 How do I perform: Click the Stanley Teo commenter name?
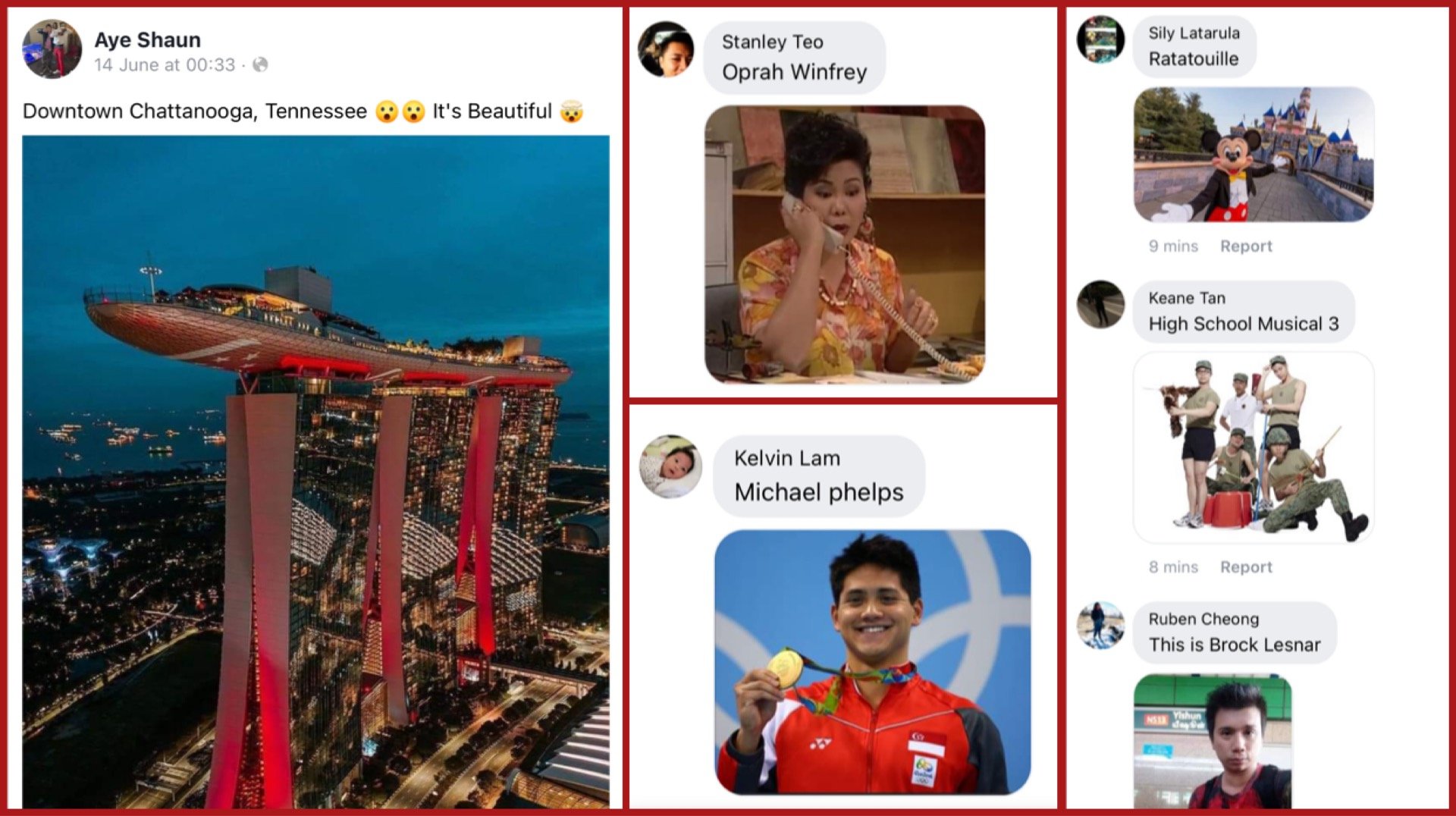coord(772,42)
